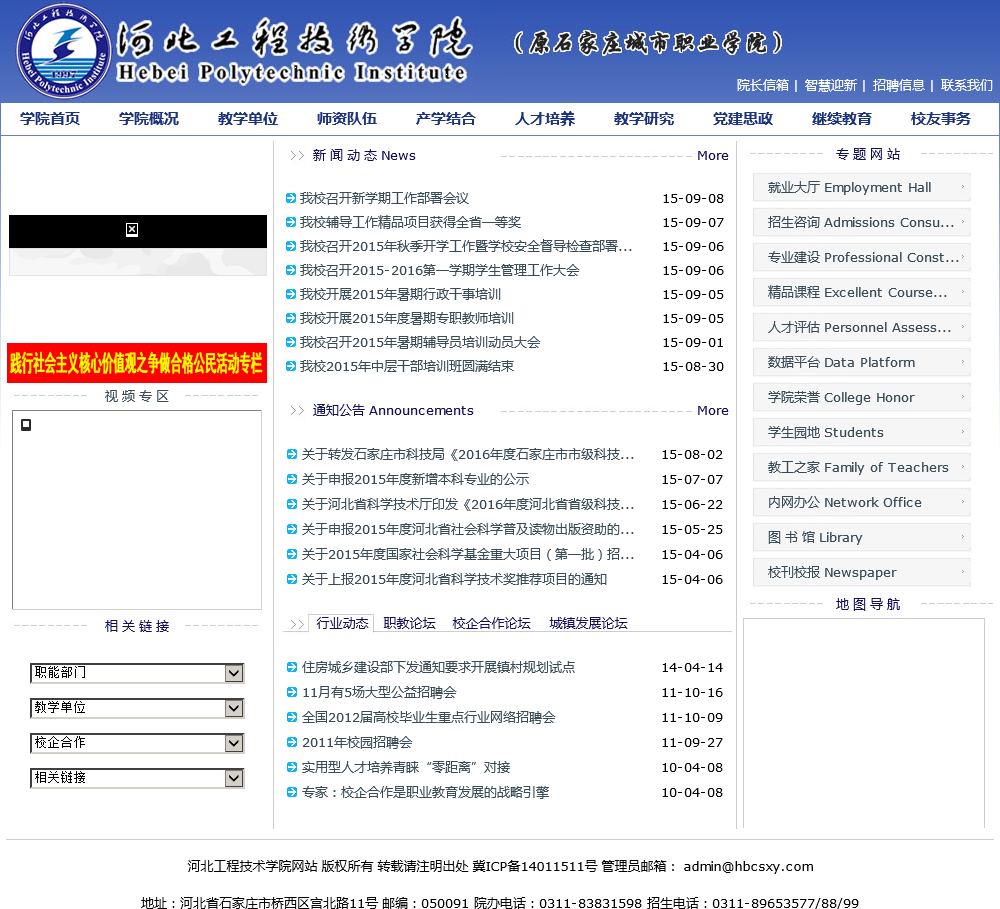Open article 专家：校企合作是职业教育发展的战略引擎

coord(425,792)
